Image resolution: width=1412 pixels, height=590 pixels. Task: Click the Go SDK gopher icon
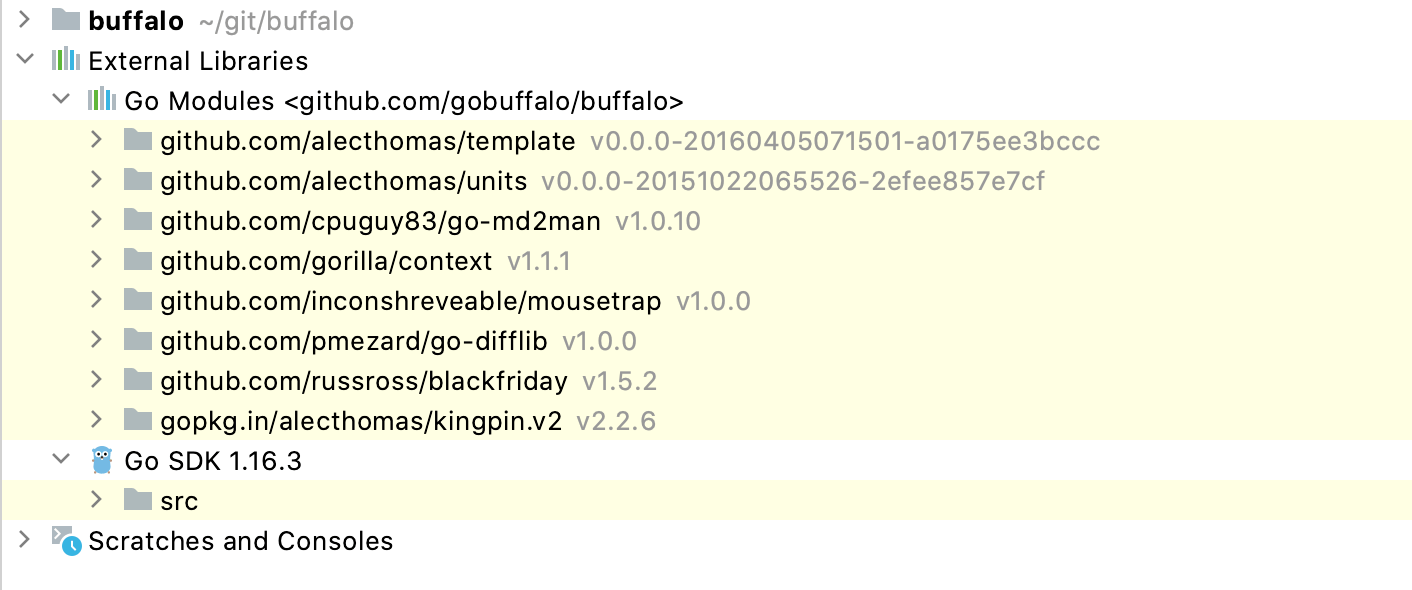pos(102,460)
